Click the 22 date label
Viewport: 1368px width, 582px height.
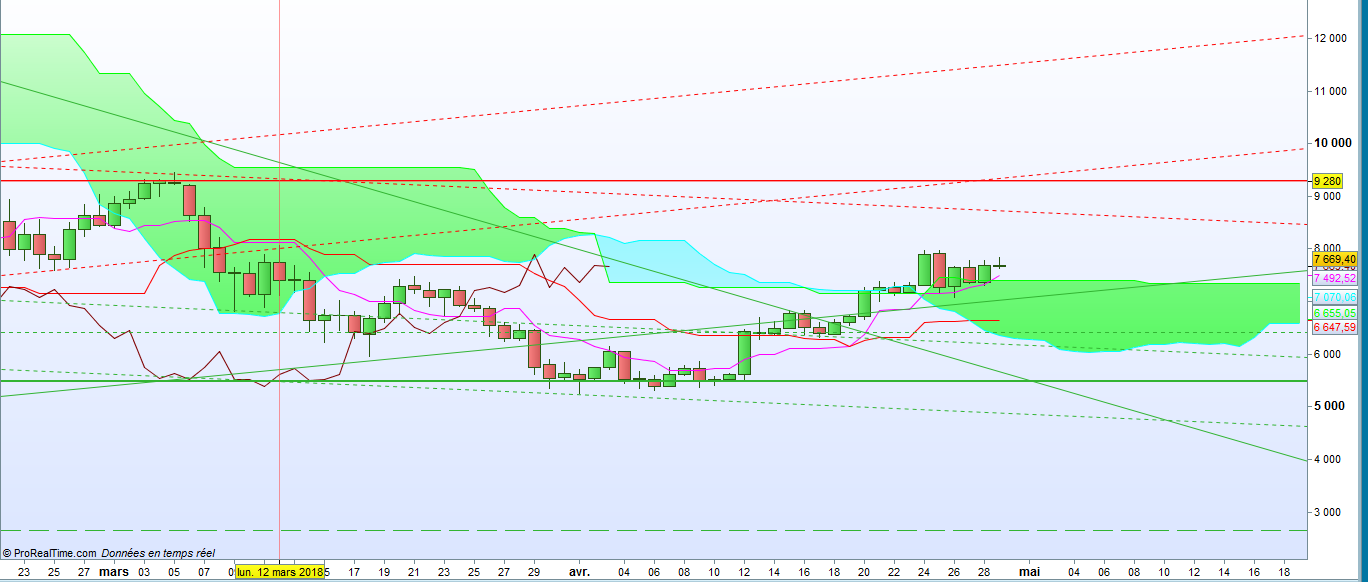point(894,572)
